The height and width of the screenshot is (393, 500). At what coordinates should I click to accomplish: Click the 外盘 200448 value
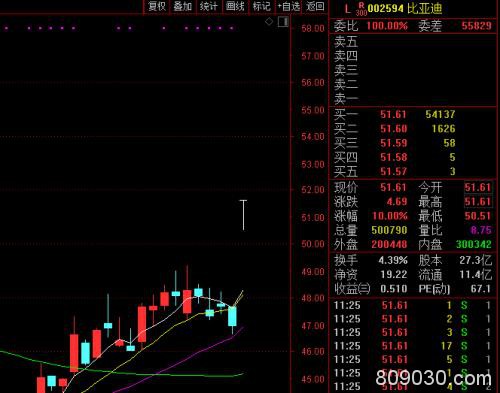coord(389,244)
